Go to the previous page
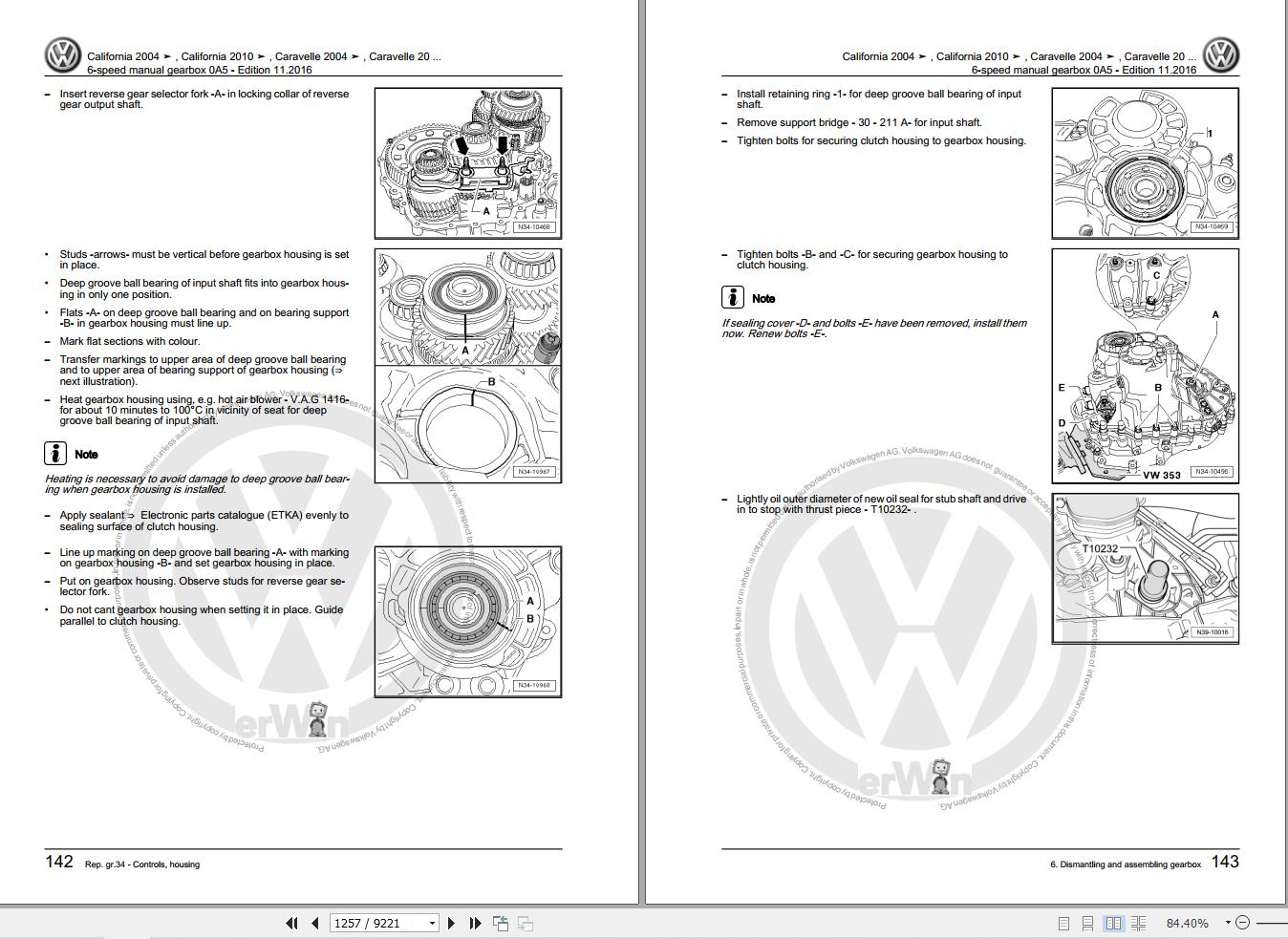This screenshot has width=1288, height=939. 314,923
